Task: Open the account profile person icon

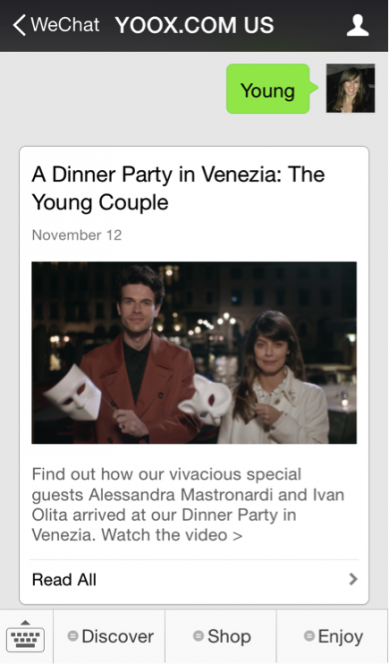Action: click(x=358, y=25)
